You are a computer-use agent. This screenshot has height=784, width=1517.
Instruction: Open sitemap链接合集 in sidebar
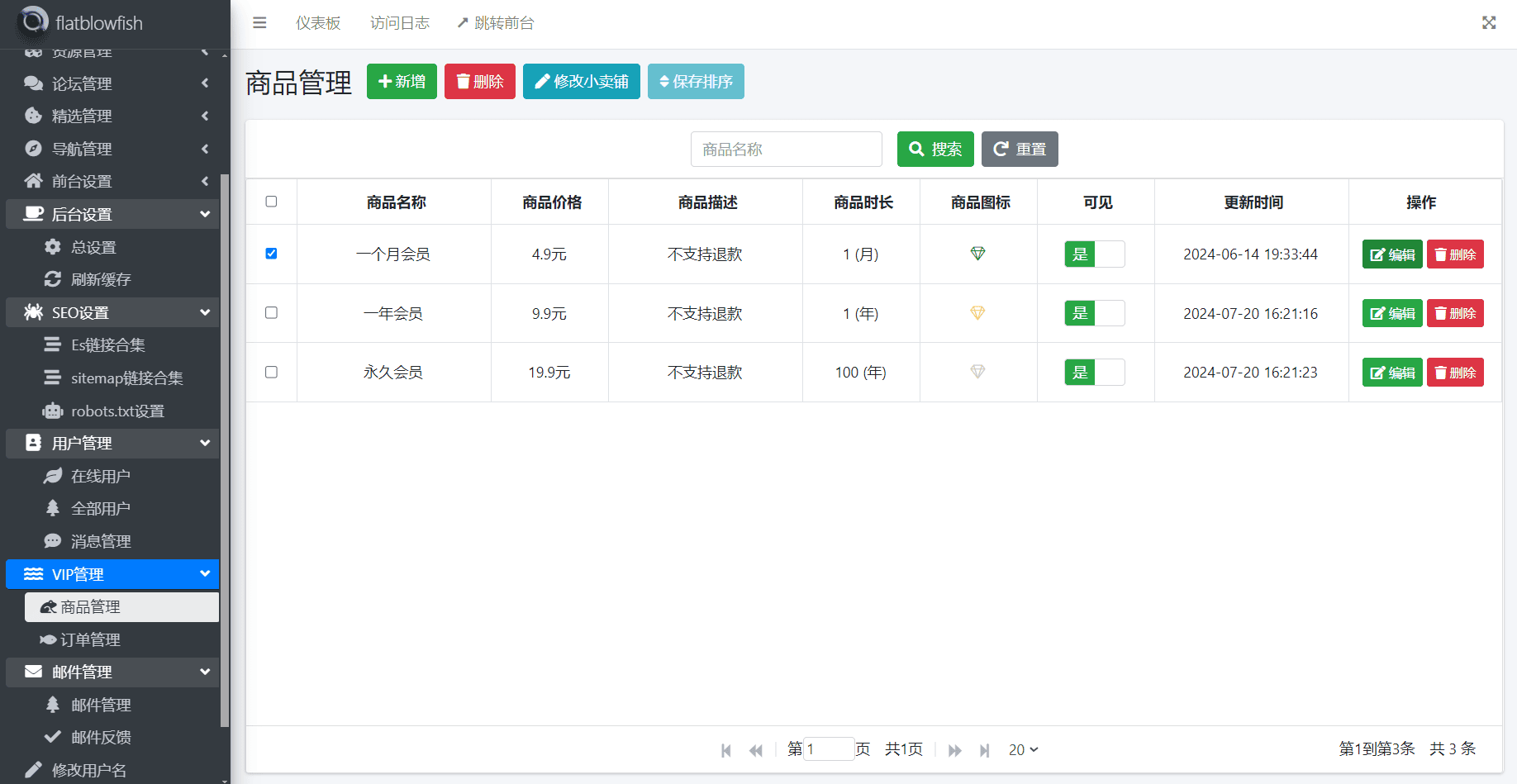point(112,378)
